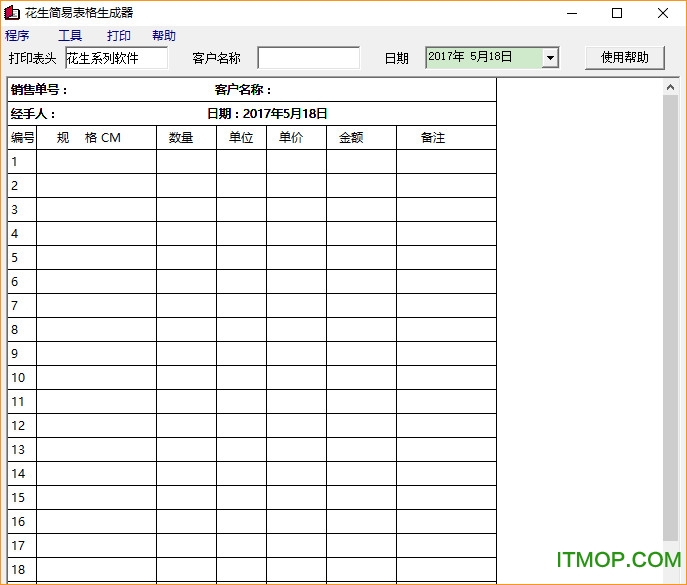Maximize the application window
The width and height of the screenshot is (687, 585).
(617, 13)
